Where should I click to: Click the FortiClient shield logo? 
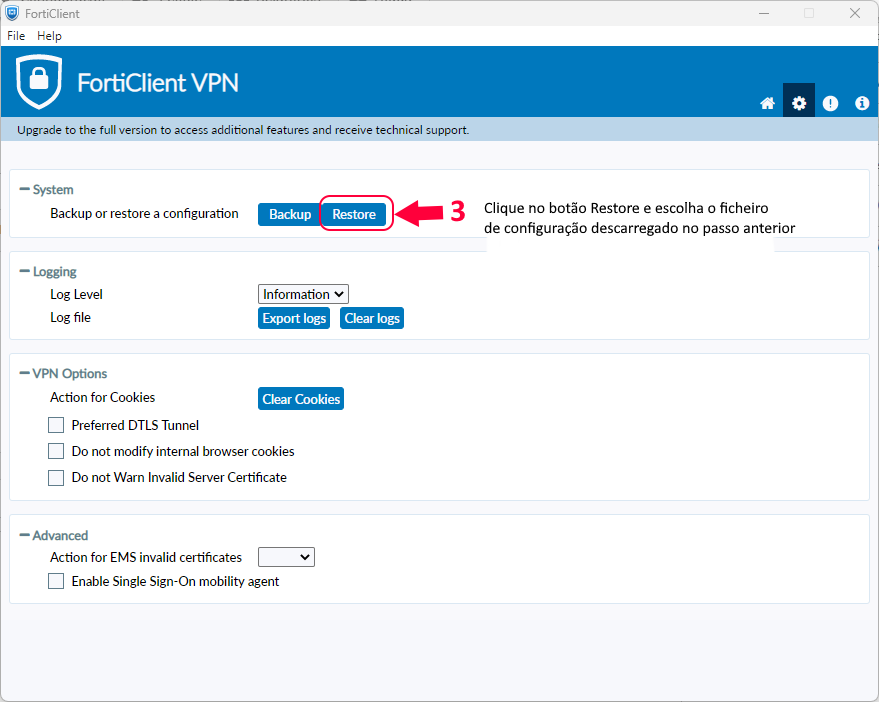[39, 82]
